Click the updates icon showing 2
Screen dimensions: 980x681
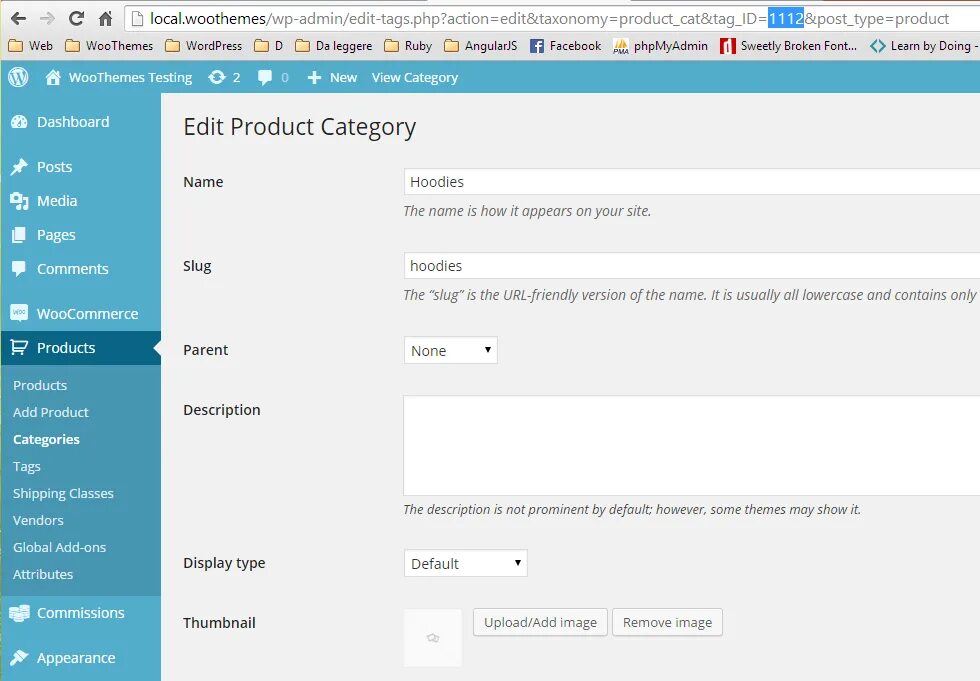(217, 77)
